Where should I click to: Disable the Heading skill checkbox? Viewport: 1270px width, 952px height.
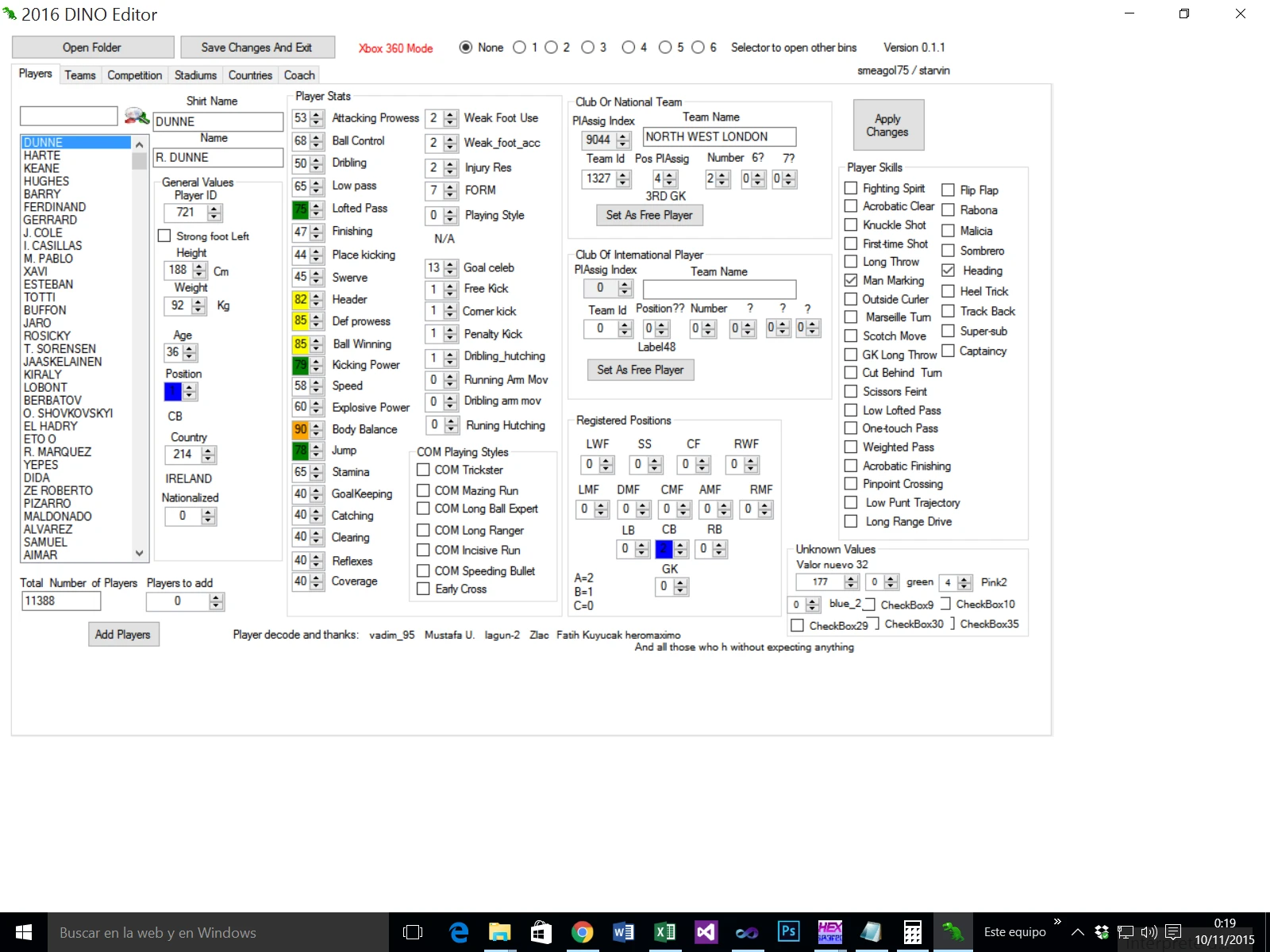pyautogui.click(x=949, y=270)
